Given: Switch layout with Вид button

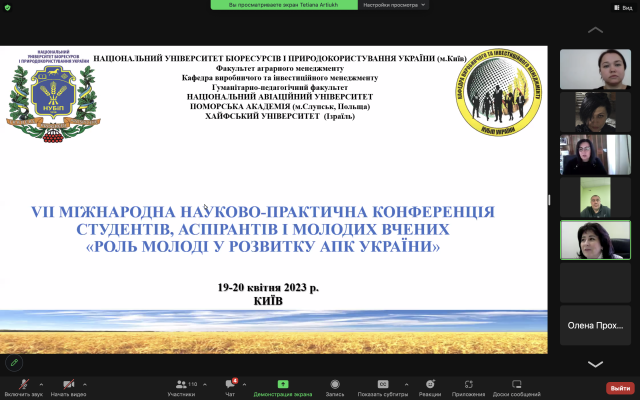Looking at the screenshot, I should [624, 7].
